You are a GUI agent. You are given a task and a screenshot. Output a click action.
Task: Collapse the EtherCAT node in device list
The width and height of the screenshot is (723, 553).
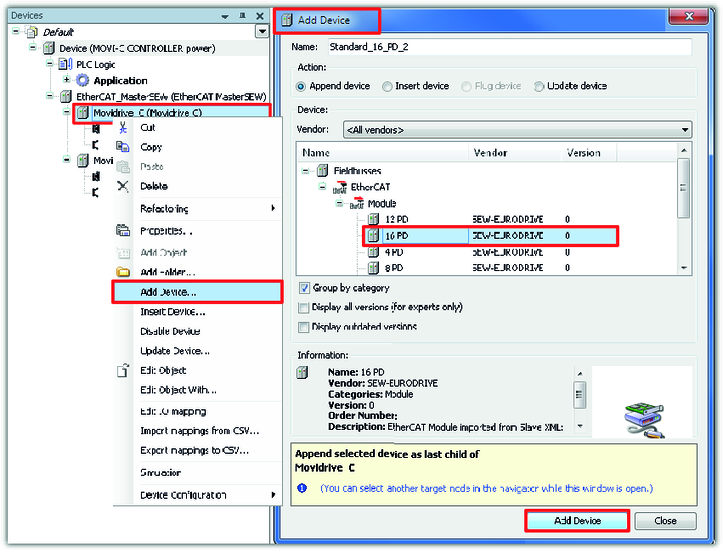click(x=325, y=187)
